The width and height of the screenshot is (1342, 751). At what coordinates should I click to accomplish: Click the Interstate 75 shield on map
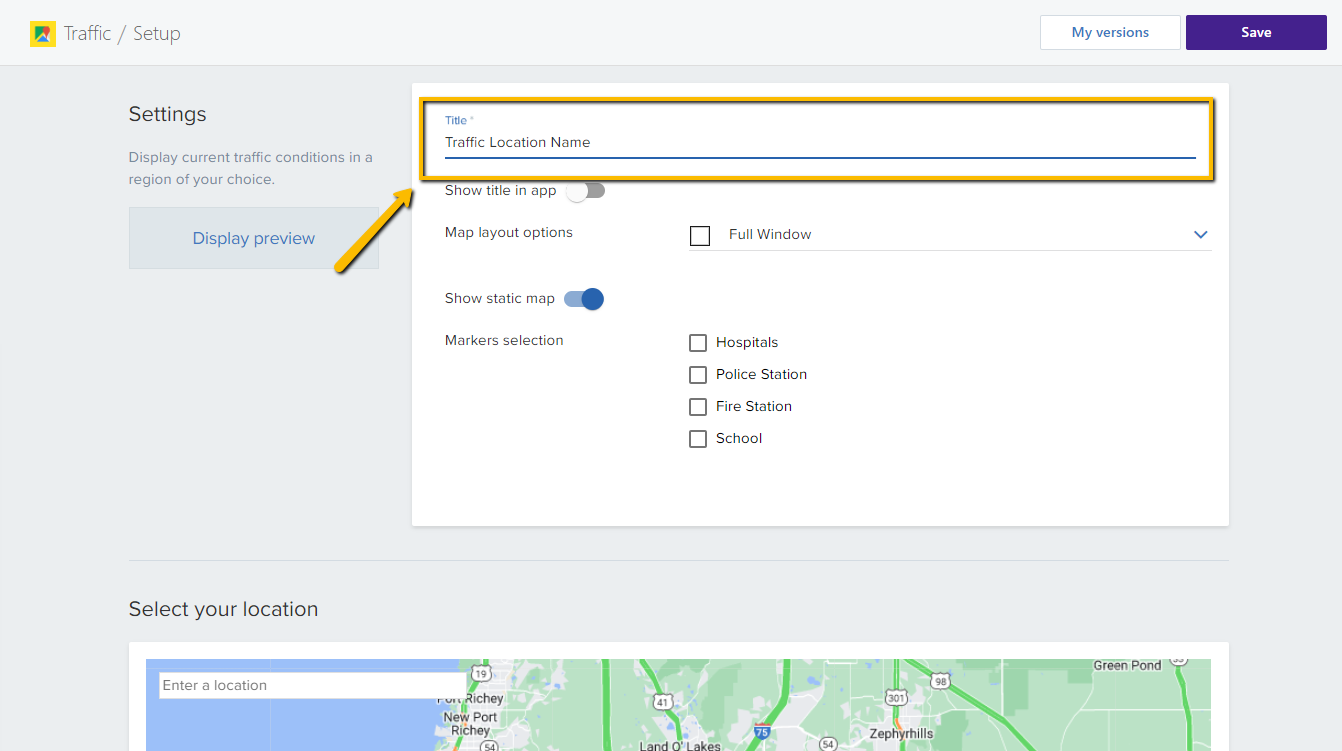[762, 732]
